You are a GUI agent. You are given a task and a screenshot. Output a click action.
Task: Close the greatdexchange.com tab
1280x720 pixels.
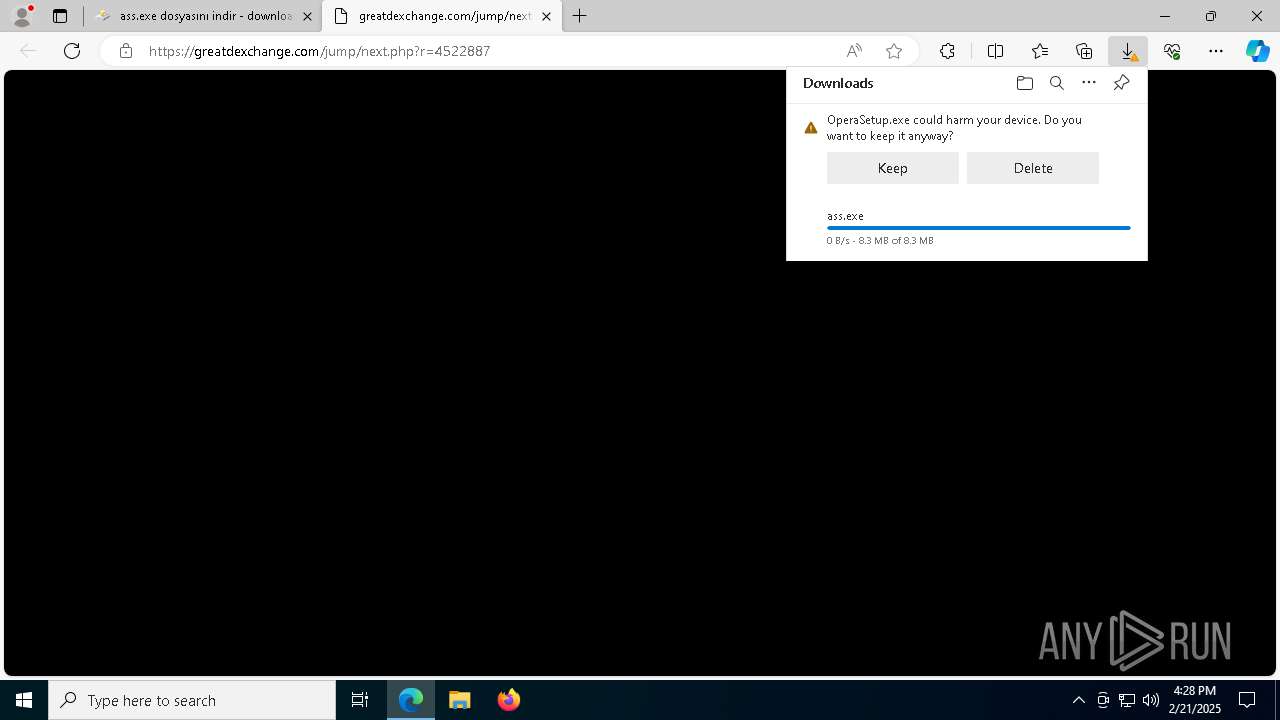click(x=546, y=16)
